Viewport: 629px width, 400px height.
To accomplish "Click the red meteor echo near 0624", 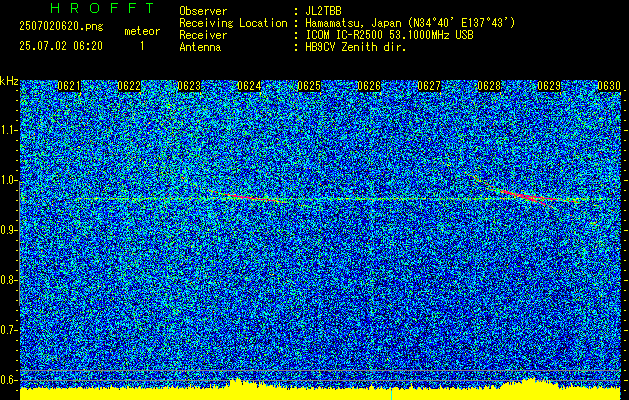I will (249, 196).
